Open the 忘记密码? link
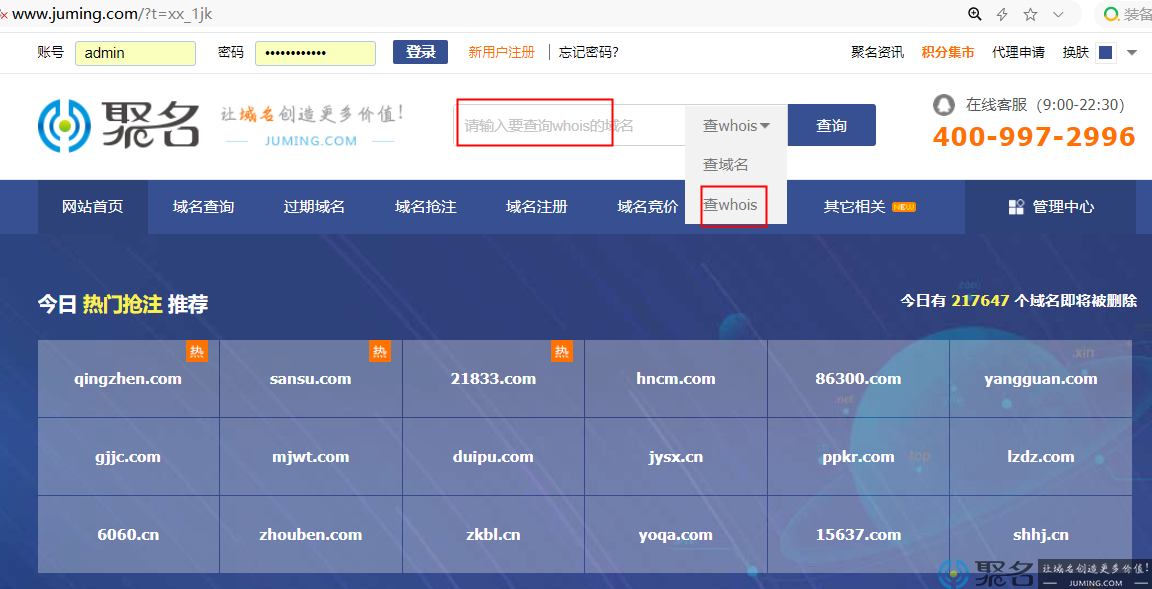The image size is (1152, 589). click(x=588, y=52)
